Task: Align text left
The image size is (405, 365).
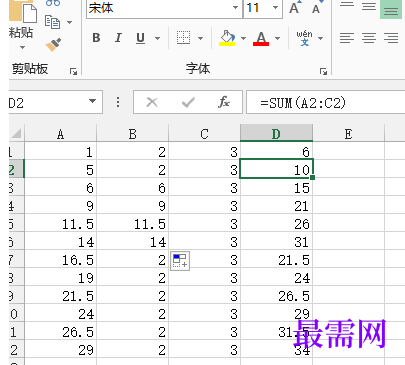Action: click(347, 38)
